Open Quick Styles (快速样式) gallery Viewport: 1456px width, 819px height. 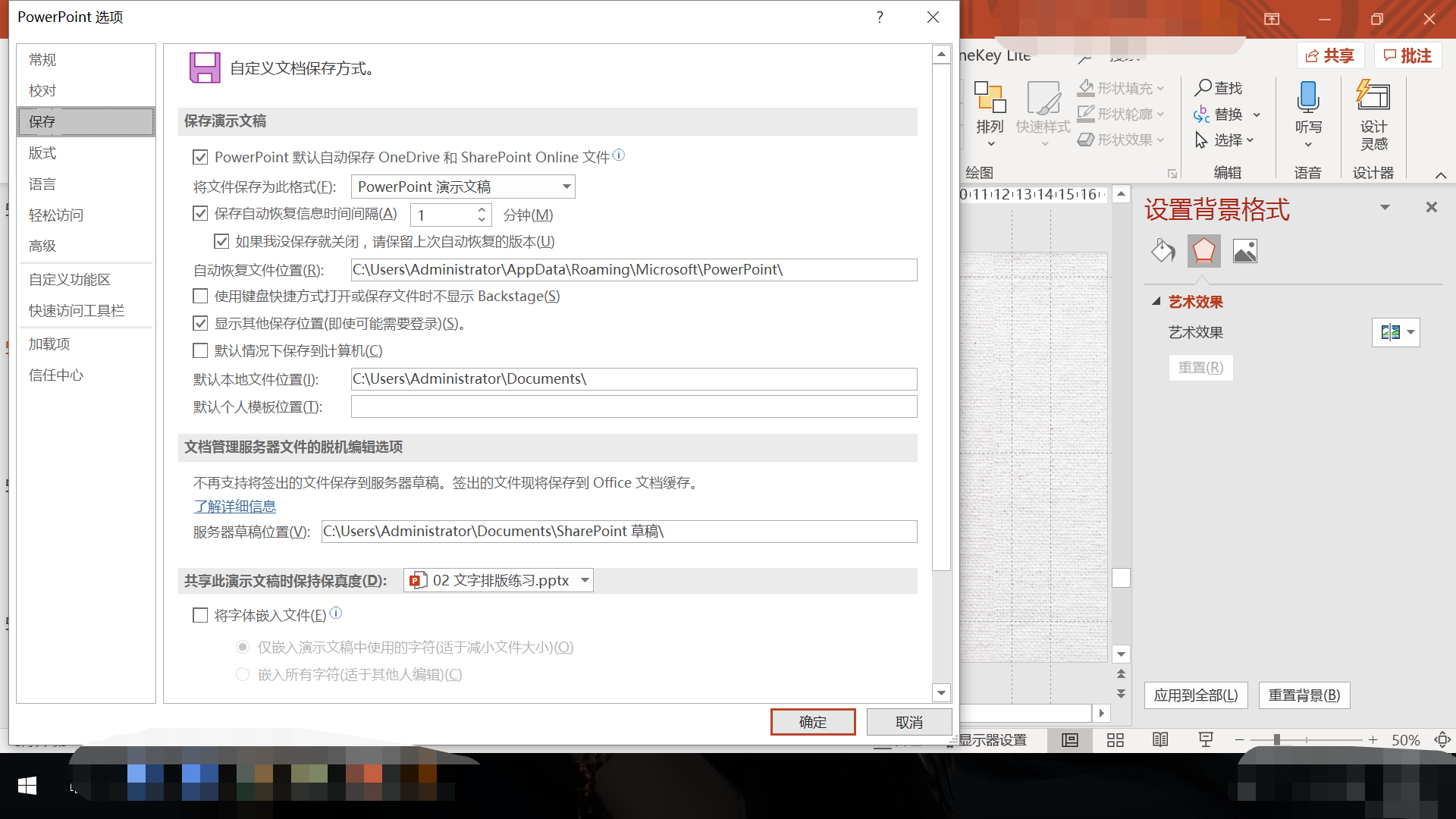coord(1043,114)
